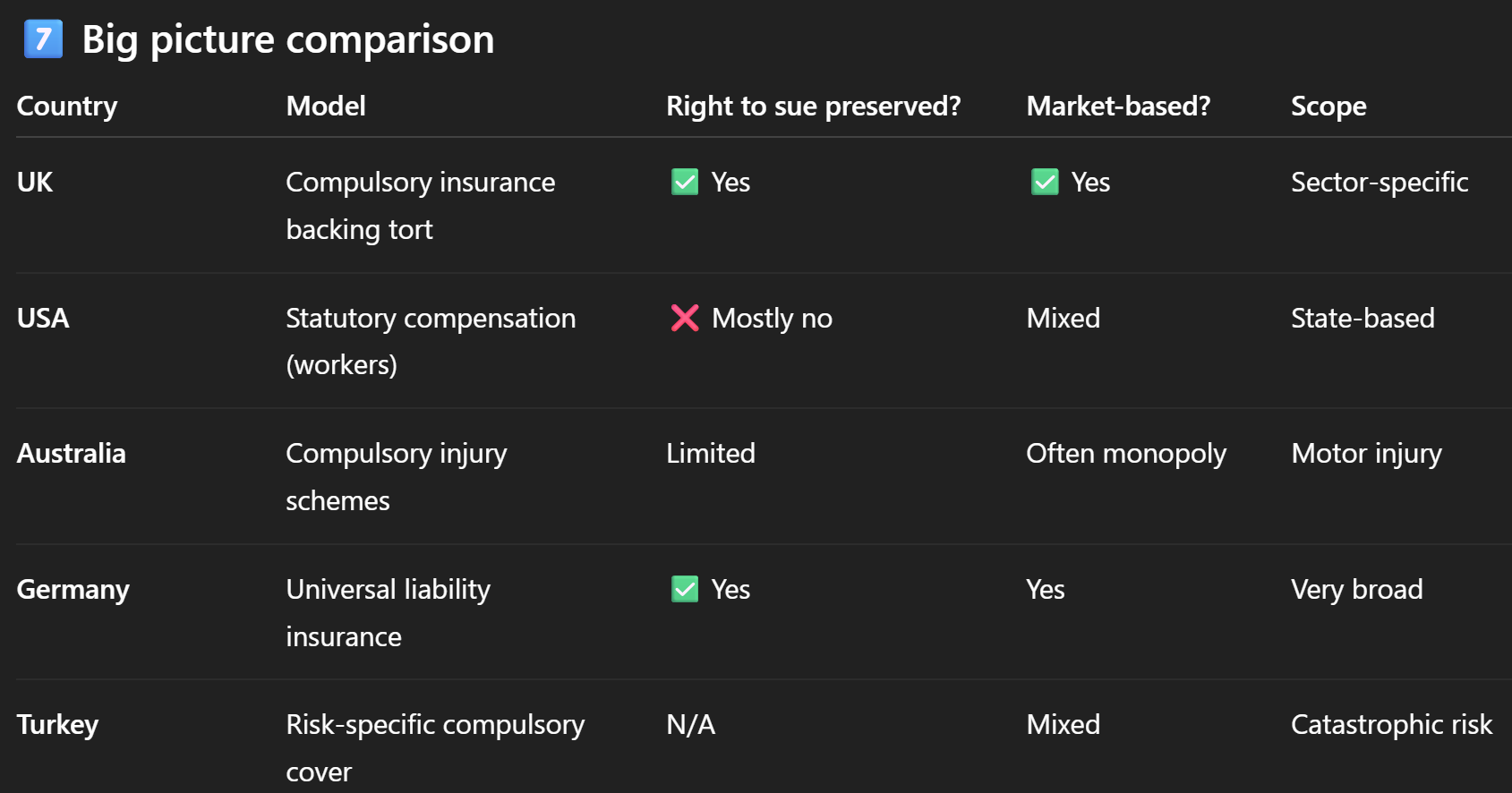
Task: Click the blue number 7 emoji icon
Action: [x=43, y=39]
